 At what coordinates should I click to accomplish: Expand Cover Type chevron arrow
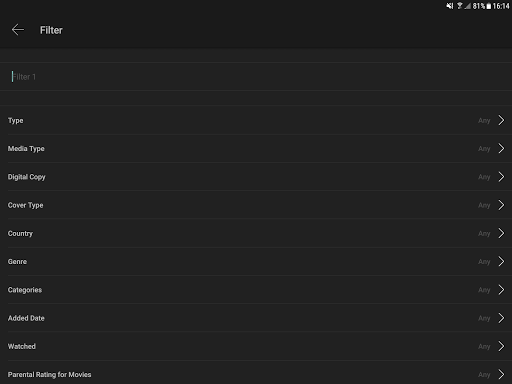tap(501, 205)
